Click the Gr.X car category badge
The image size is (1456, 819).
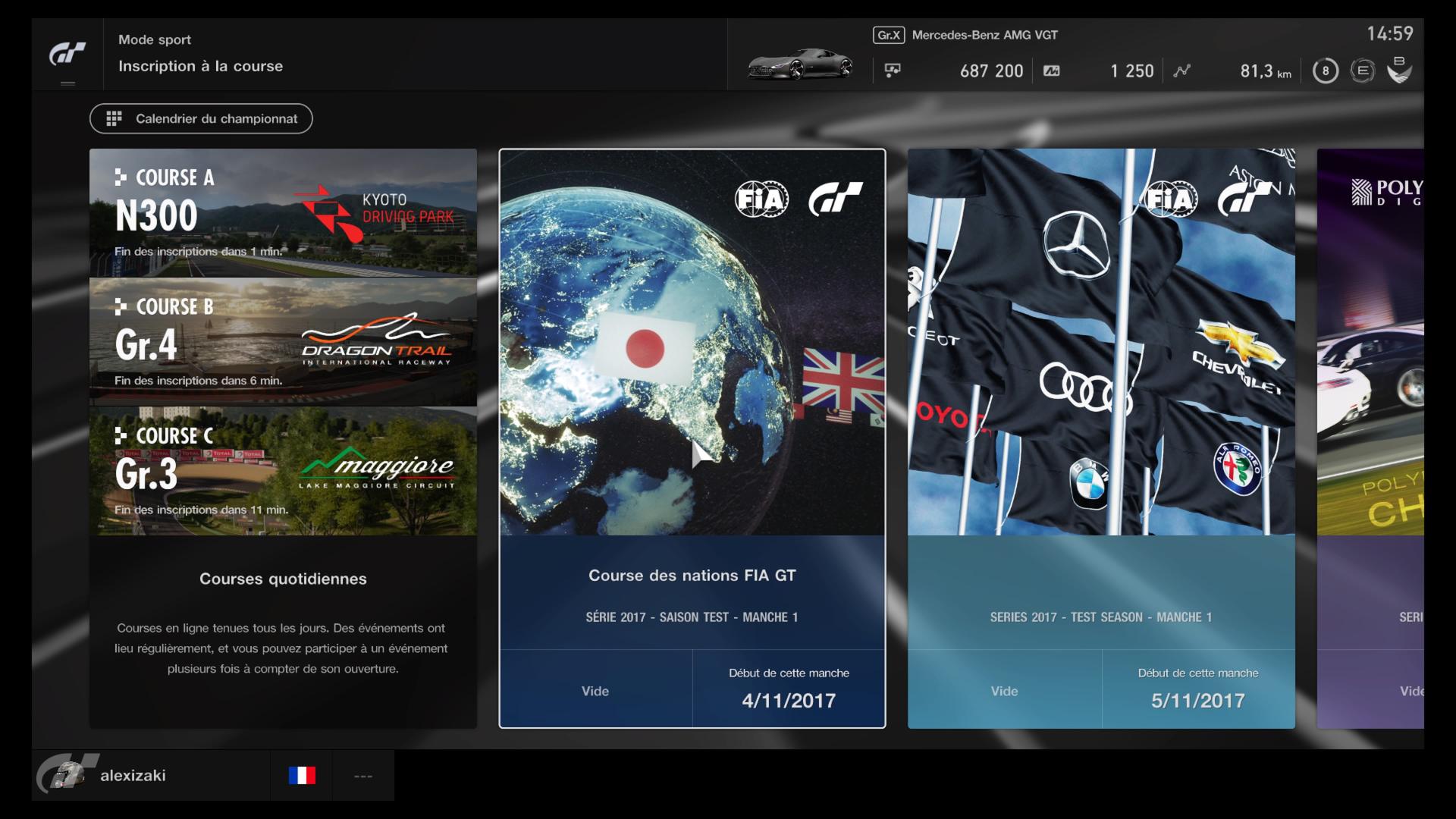pos(888,35)
